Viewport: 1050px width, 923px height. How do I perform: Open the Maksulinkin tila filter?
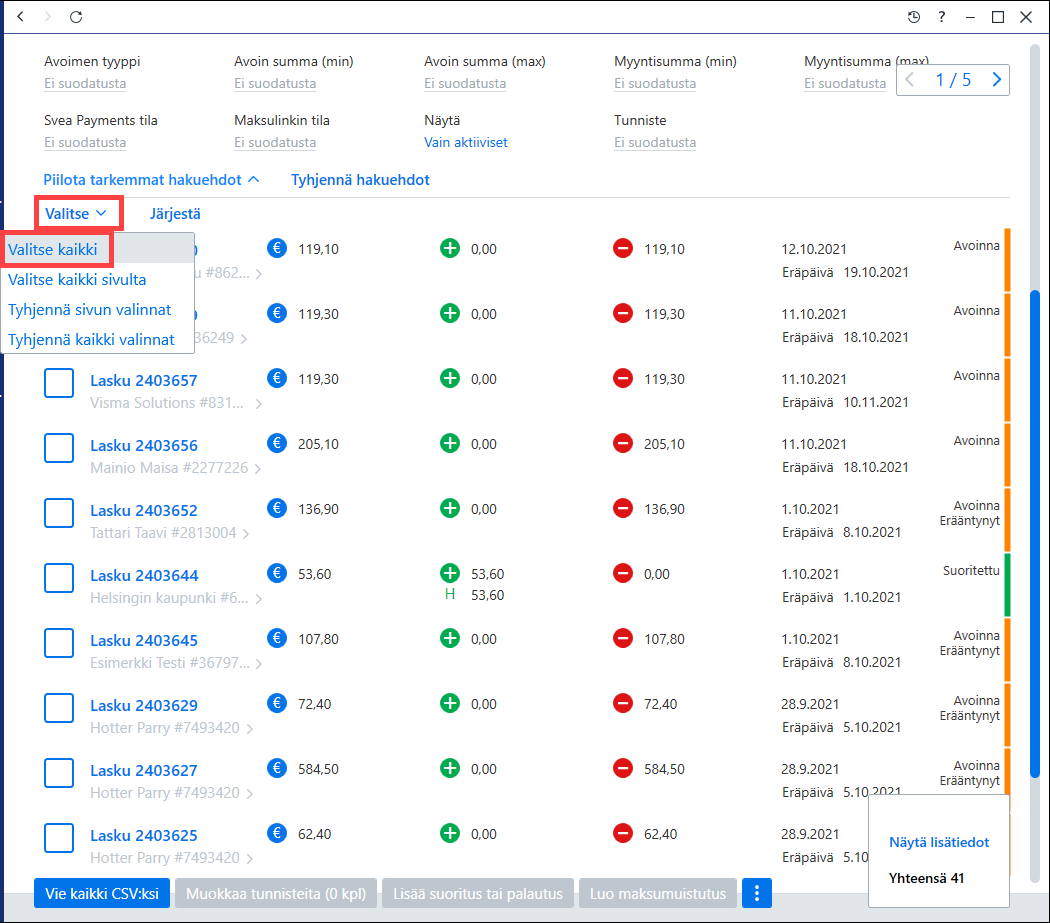[x=275, y=143]
